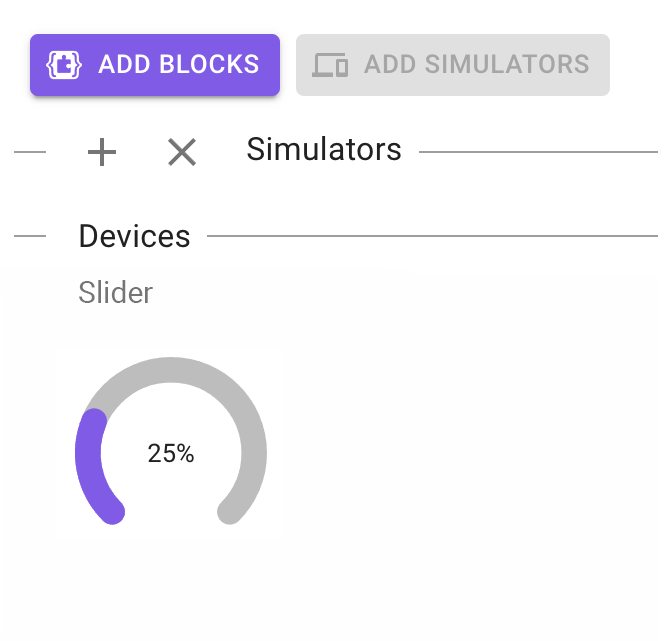Image resolution: width=670 pixels, height=641 pixels.
Task: Click the devices icon in ADD SIMULATORS
Action: pos(330,65)
